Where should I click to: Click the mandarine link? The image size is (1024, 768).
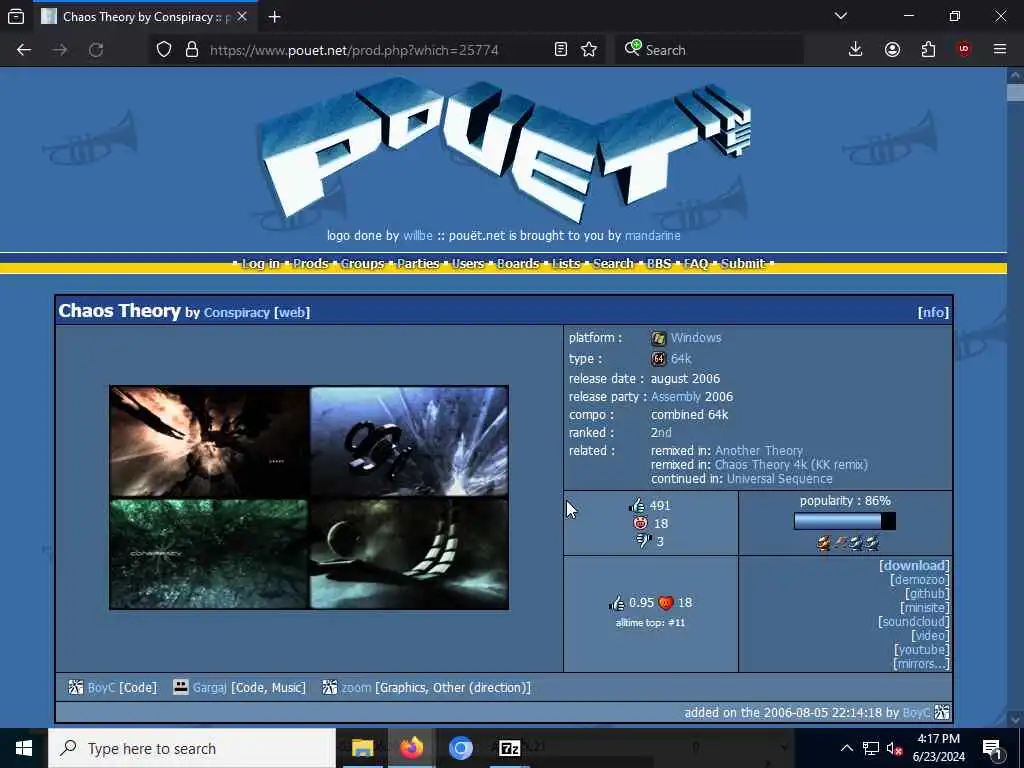[x=652, y=236]
